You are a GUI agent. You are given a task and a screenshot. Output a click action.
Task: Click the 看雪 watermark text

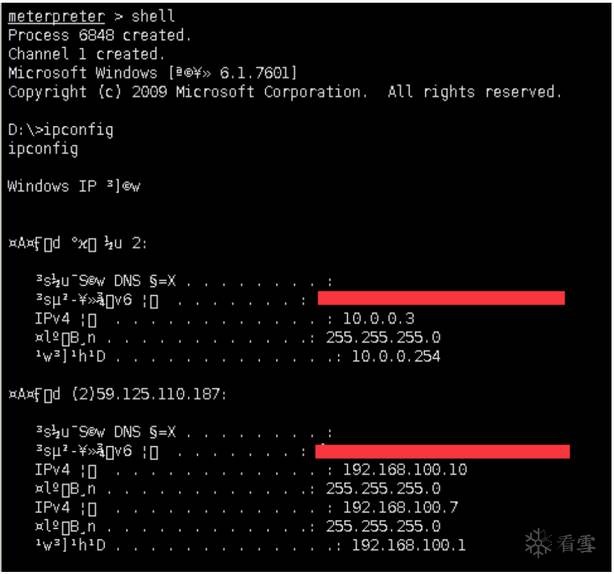click(x=576, y=543)
